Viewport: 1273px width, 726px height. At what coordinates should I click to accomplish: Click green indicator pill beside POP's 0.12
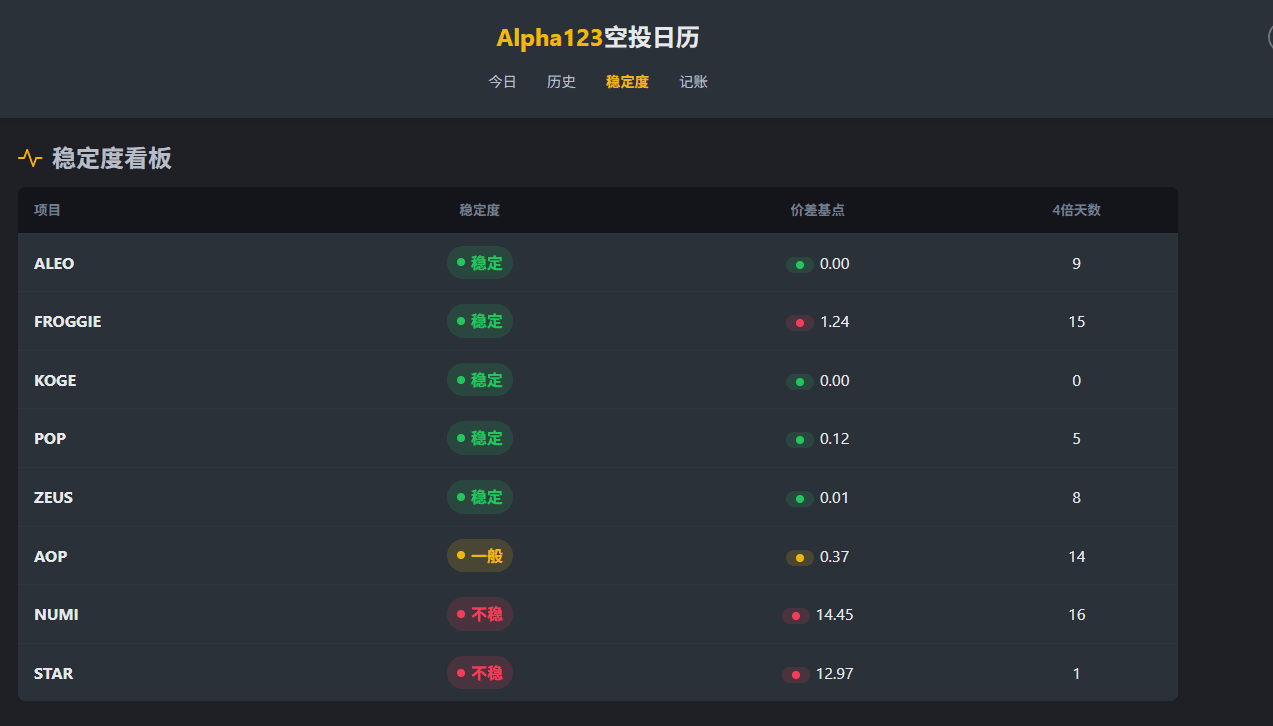tap(799, 440)
